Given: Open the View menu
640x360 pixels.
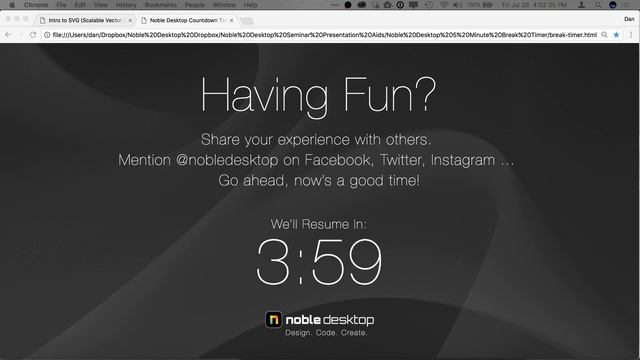Looking at the screenshot, I should (x=101, y=5).
